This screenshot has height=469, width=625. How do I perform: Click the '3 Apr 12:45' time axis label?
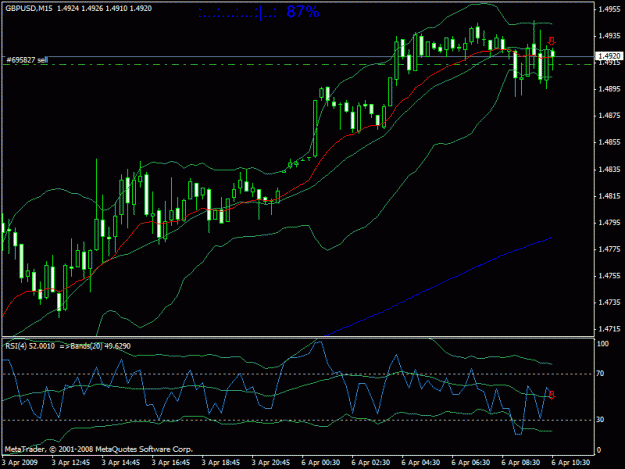[x=71, y=463]
